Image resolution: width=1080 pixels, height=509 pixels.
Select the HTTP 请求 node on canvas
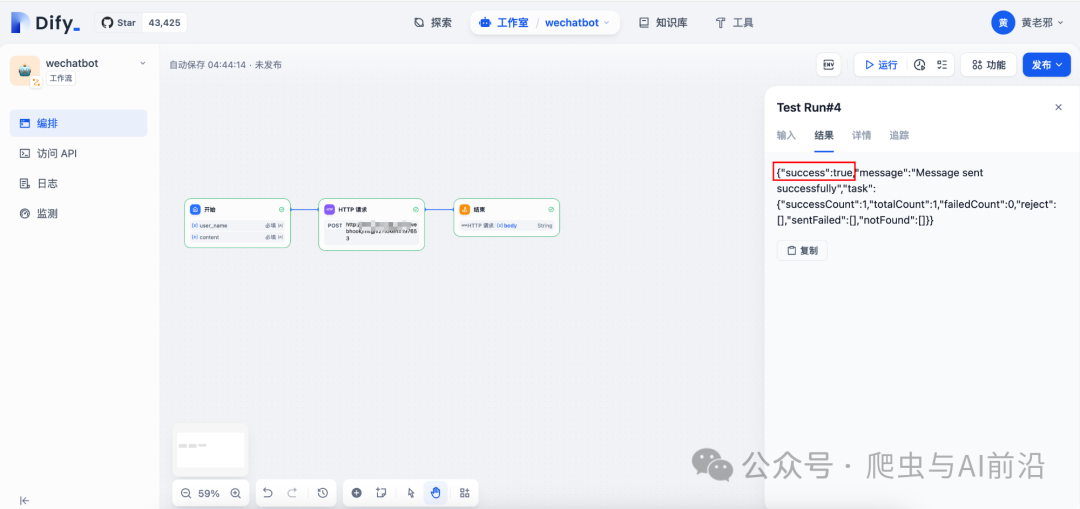click(371, 223)
